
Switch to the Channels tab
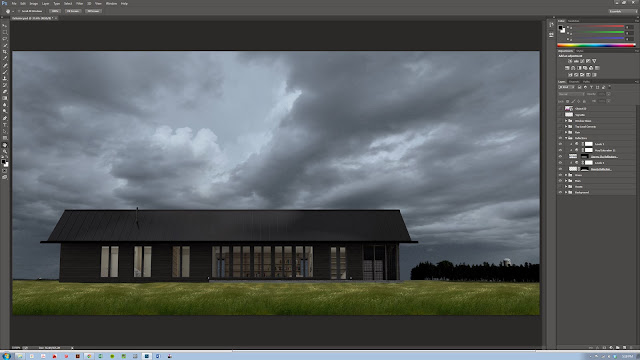[x=574, y=82]
